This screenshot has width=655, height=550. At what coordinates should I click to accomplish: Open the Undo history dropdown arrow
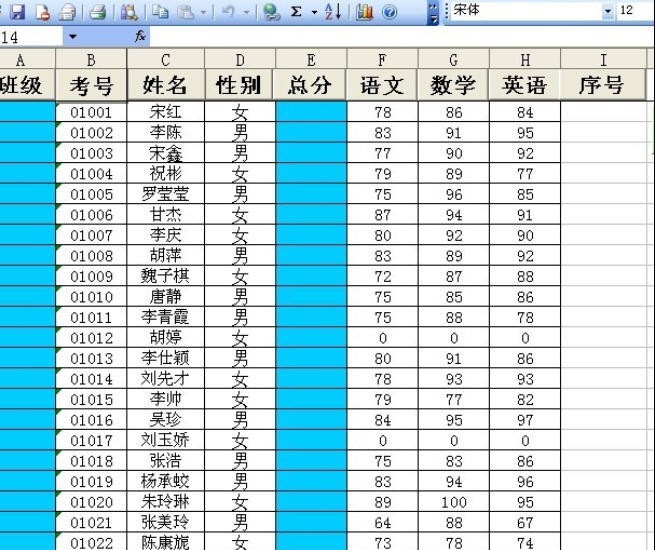tap(246, 12)
